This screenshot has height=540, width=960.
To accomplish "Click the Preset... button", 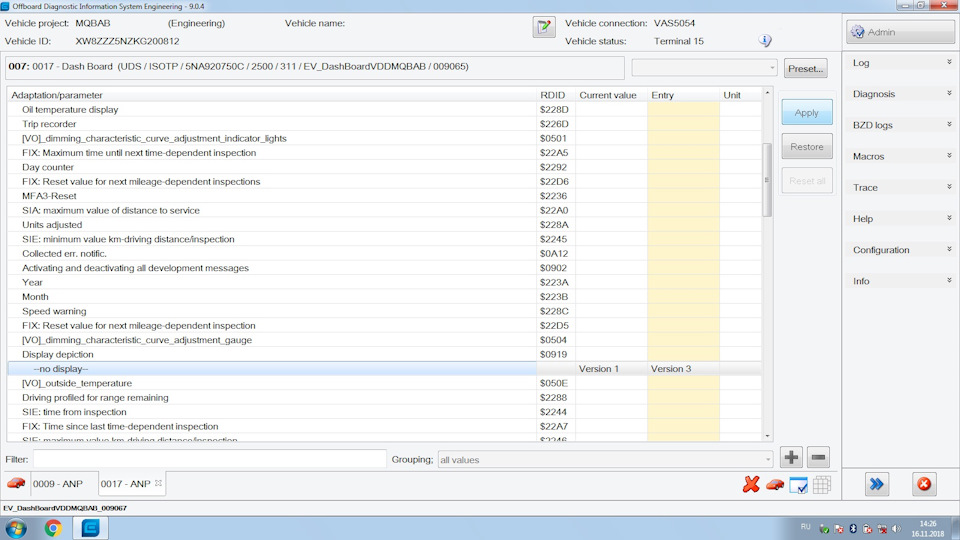I will 805,69.
